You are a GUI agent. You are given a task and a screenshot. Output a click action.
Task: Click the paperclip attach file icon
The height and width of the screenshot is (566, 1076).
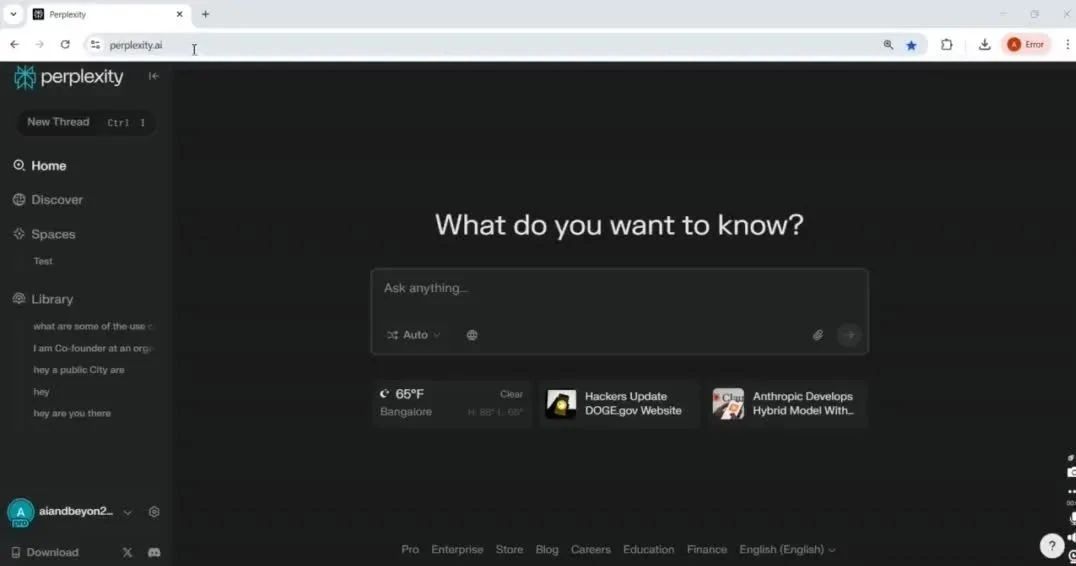[x=818, y=335]
